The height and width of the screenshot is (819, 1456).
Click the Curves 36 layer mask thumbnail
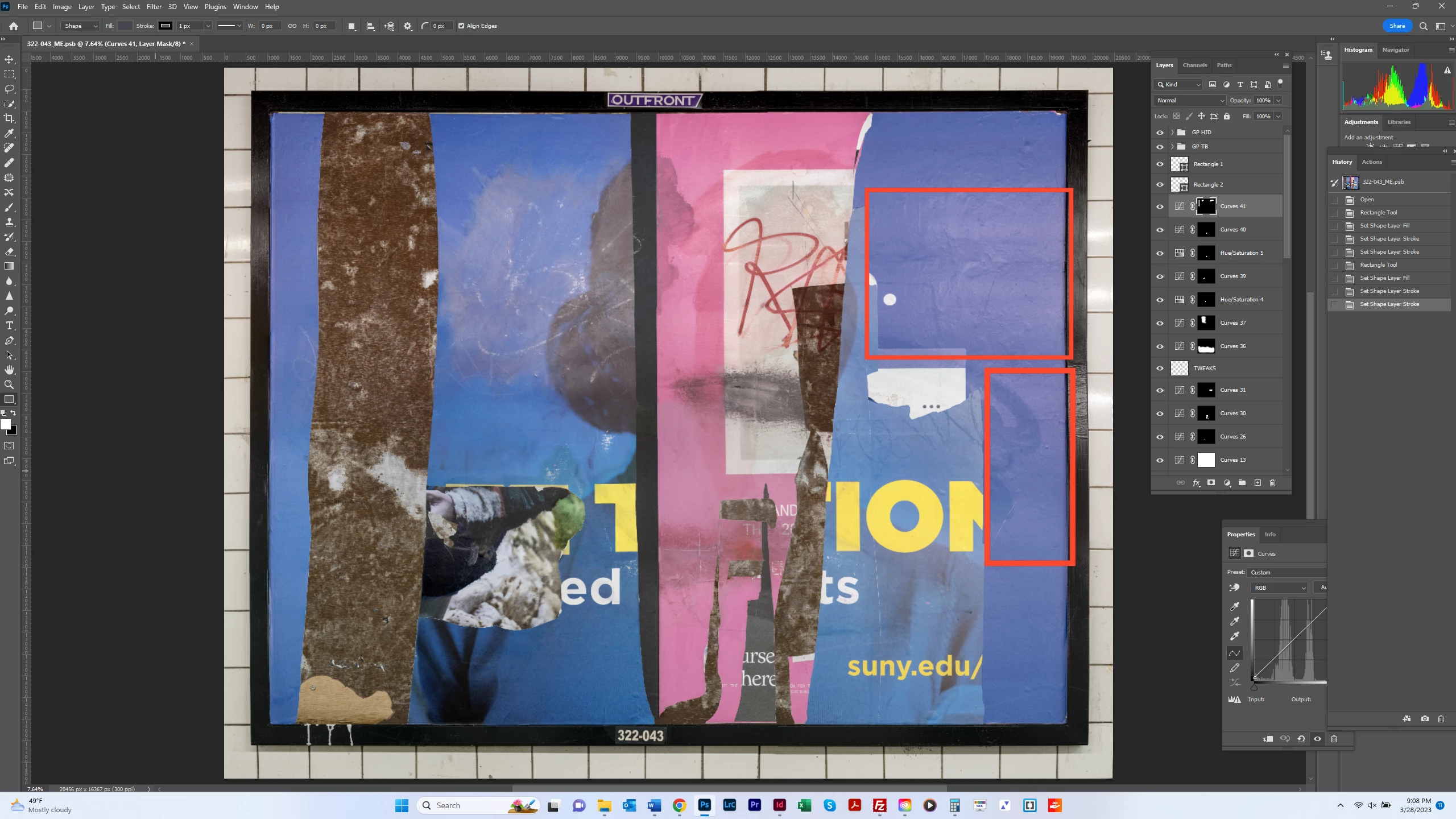tap(1206, 346)
